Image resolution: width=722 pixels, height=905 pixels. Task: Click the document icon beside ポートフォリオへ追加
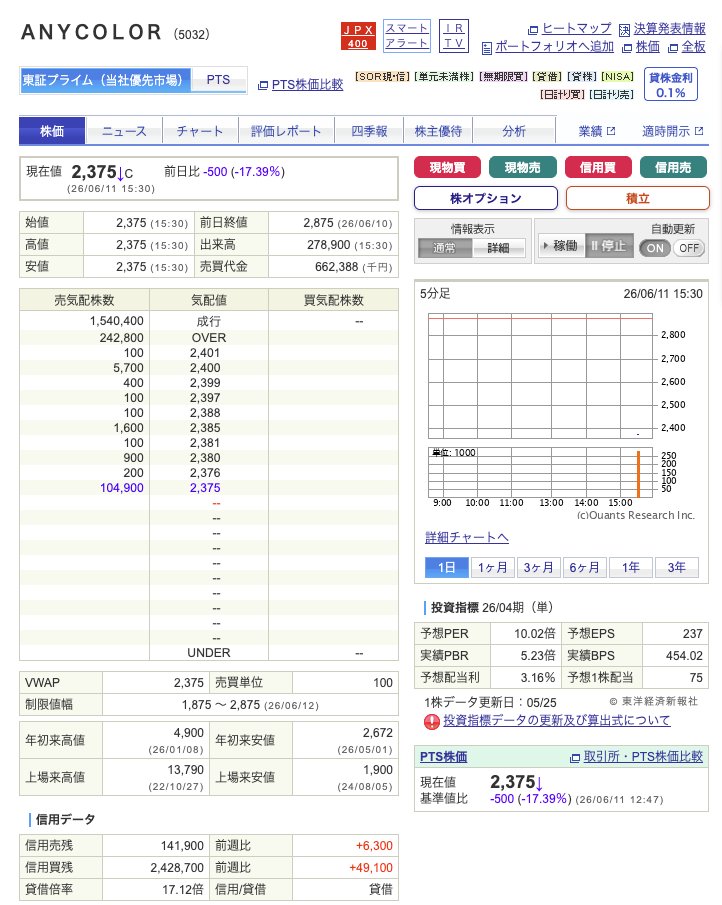click(487, 48)
